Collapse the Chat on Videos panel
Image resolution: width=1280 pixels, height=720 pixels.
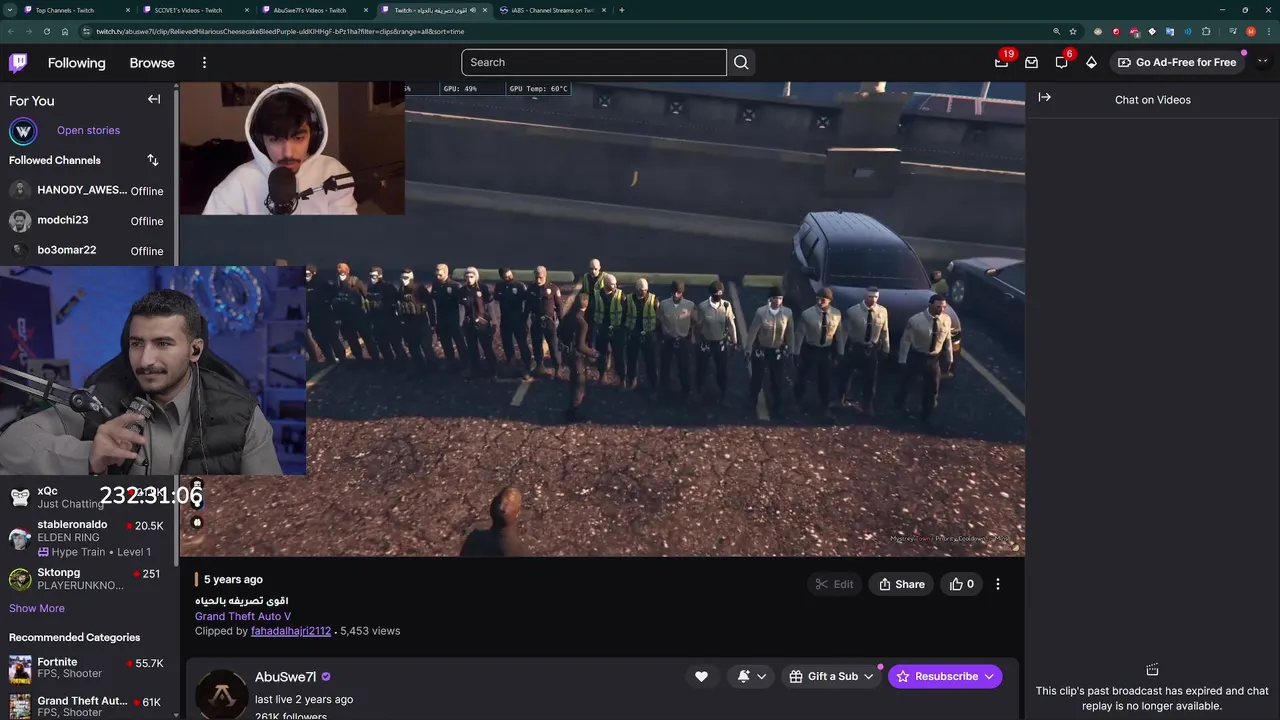pos(1044,97)
